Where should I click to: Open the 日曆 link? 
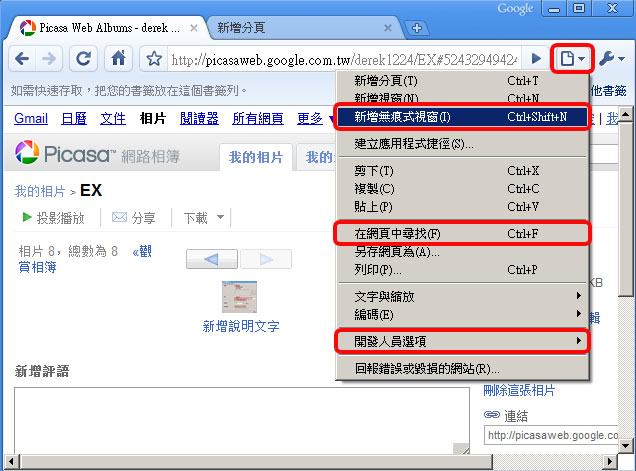pos(74,118)
